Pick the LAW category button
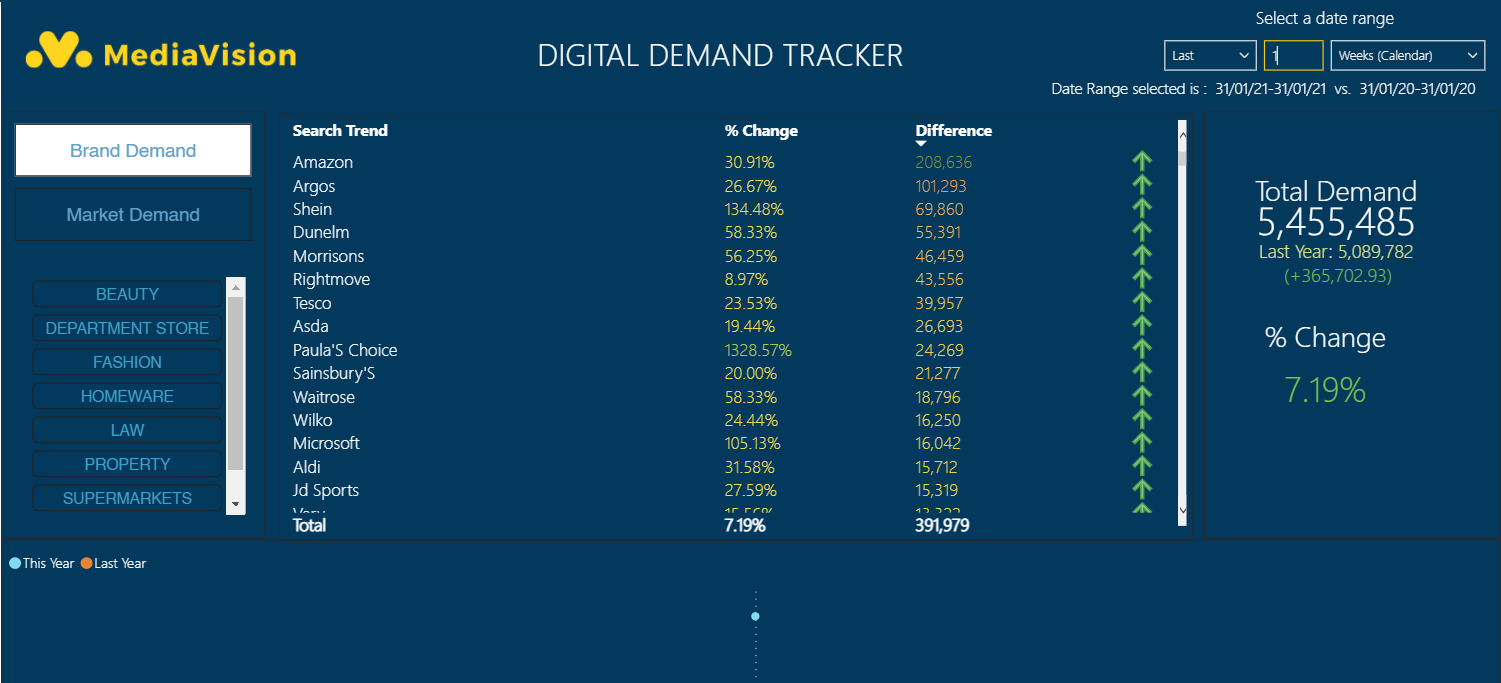The height and width of the screenshot is (683, 1501). (x=127, y=430)
